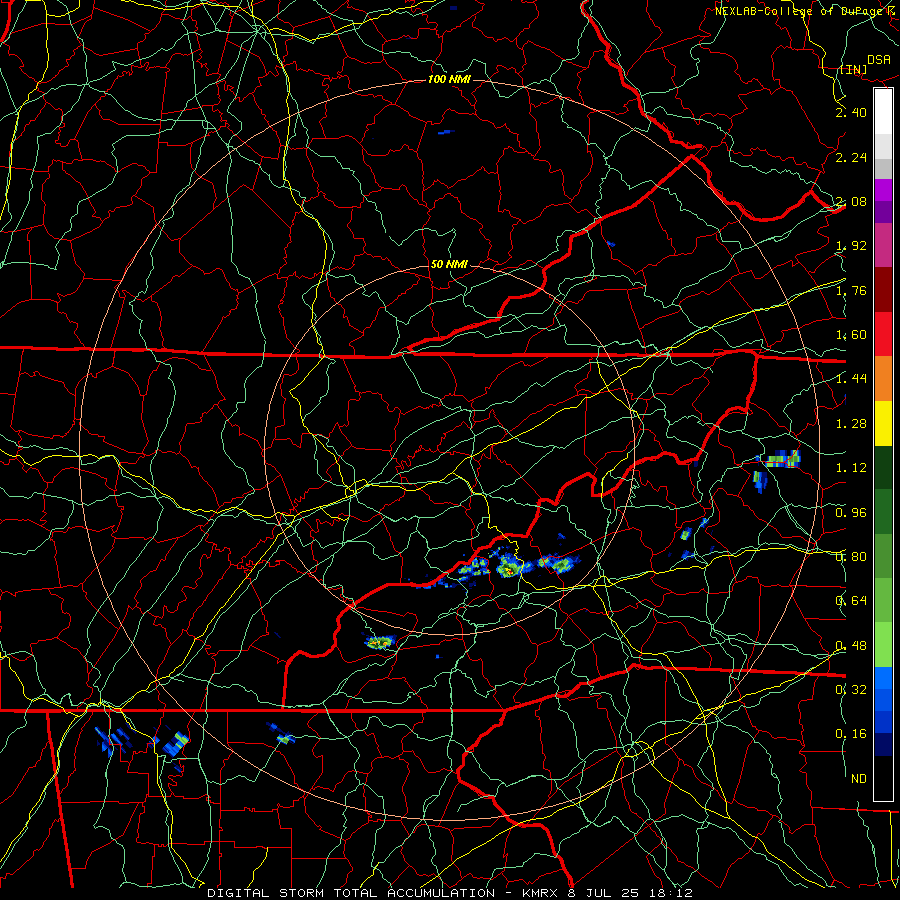This screenshot has width=900, height=900.
Task: Click the DSA product label above scale
Action: click(x=879, y=60)
